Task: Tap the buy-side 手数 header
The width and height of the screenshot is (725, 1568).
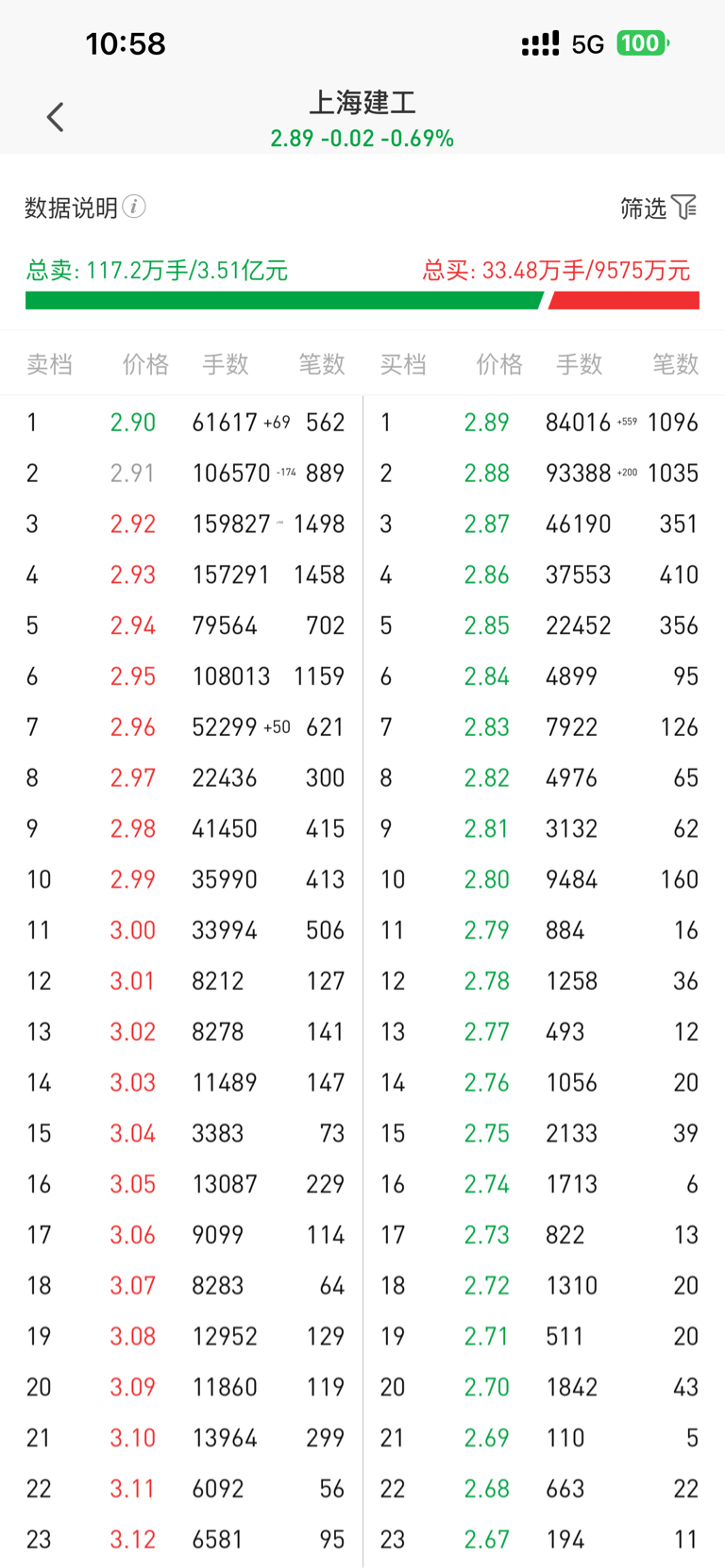Action: coord(580,364)
